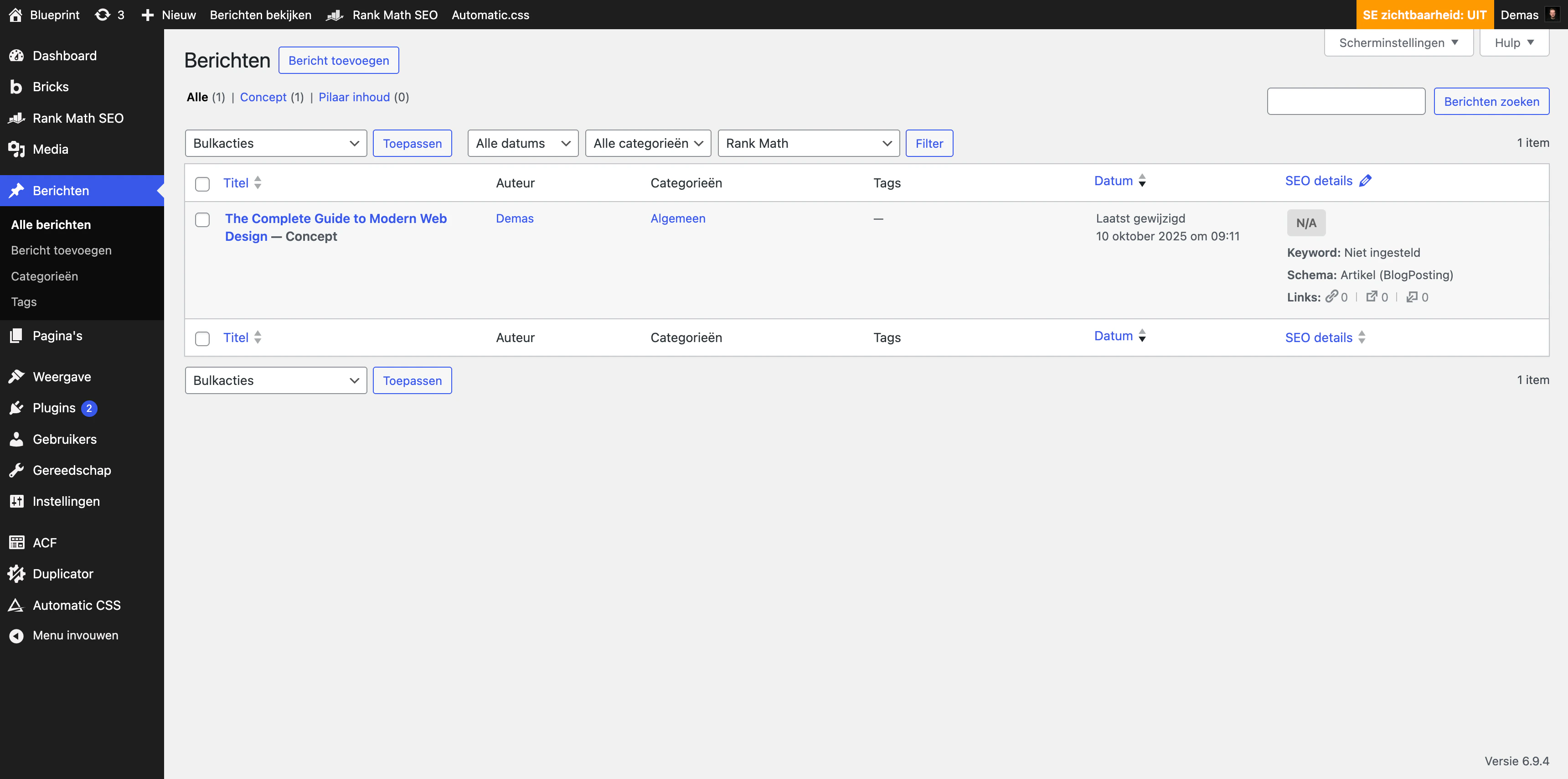This screenshot has height=779, width=1568.
Task: Check the select-all checkbox in table header
Action: pyautogui.click(x=202, y=183)
